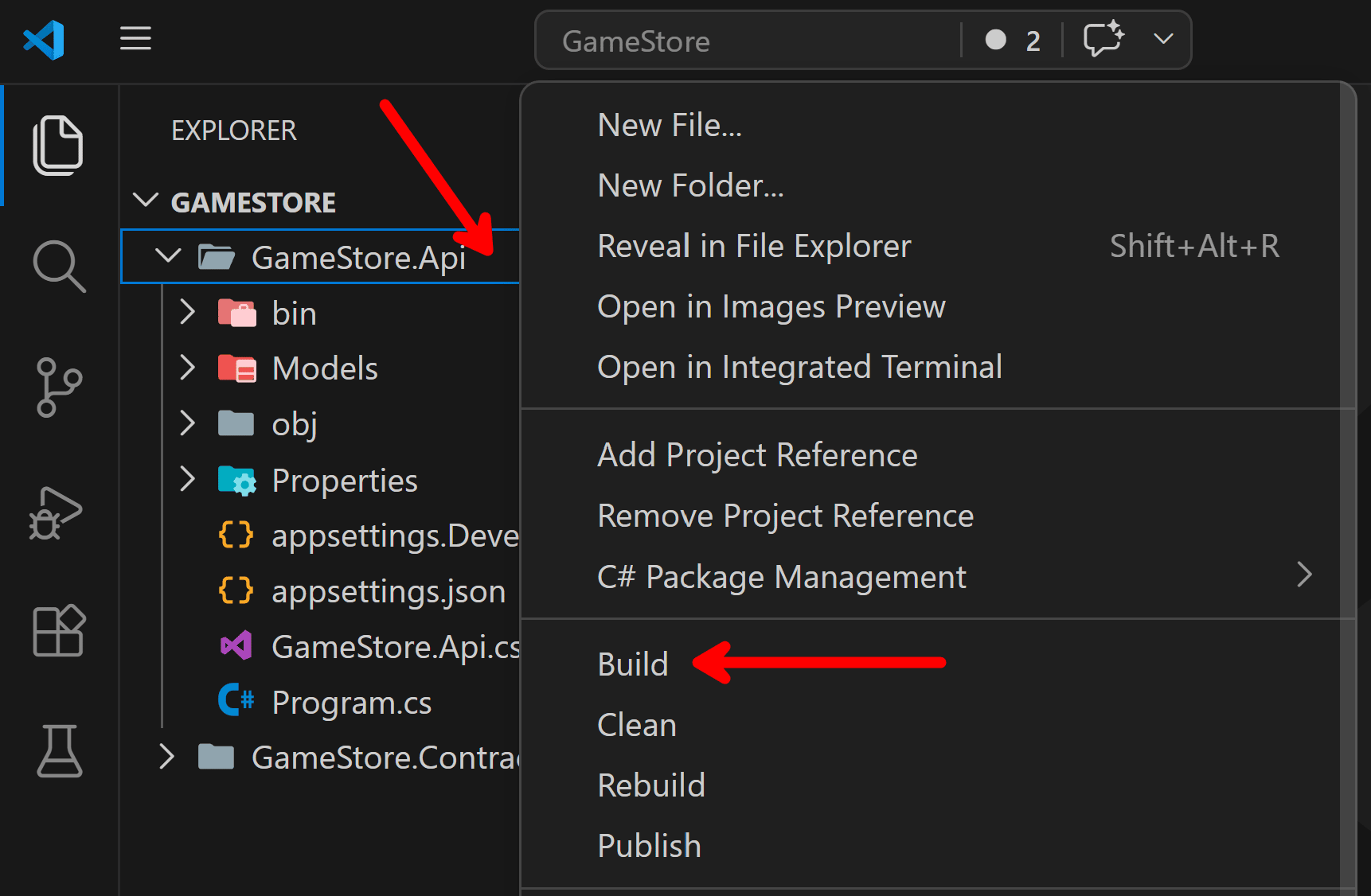Open dropdown arrow beside Copilot chat
1371x896 pixels.
pyautogui.click(x=1163, y=39)
